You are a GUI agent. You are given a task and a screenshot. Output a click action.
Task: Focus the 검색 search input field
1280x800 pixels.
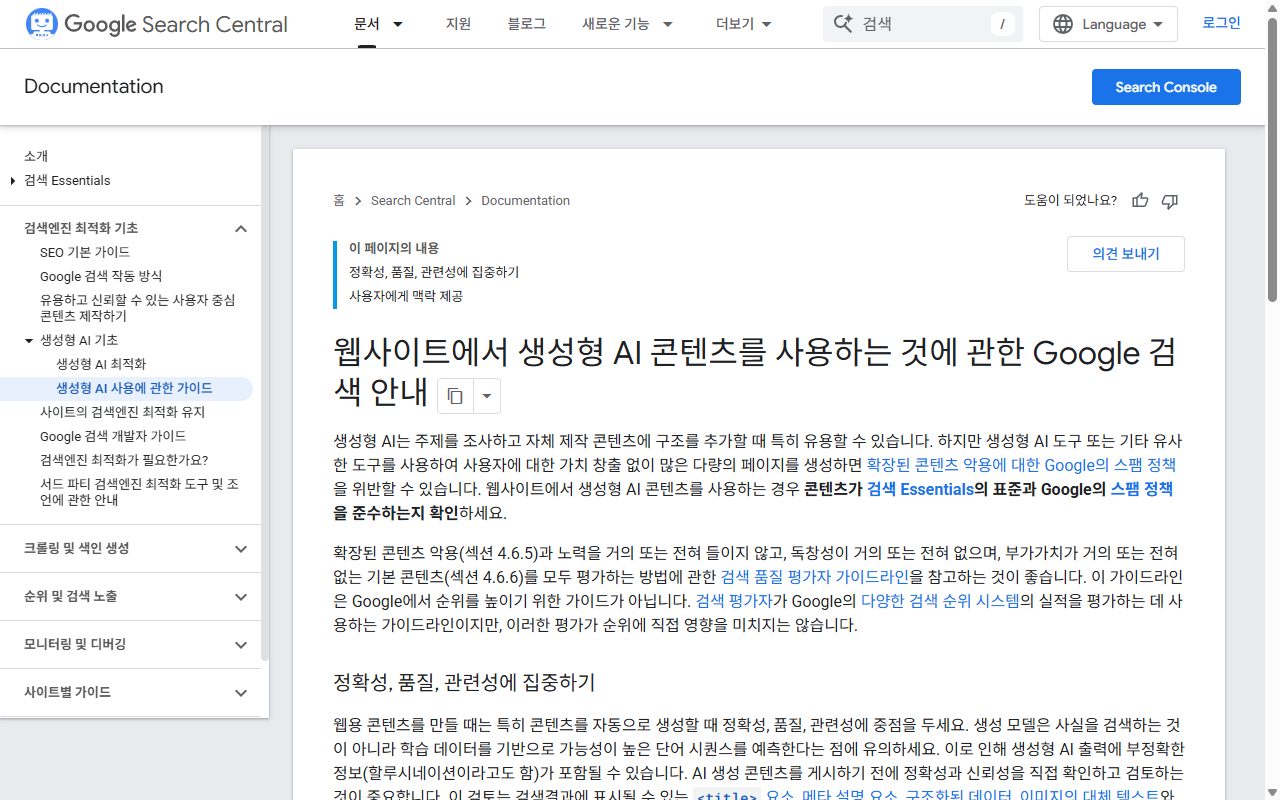click(923, 24)
